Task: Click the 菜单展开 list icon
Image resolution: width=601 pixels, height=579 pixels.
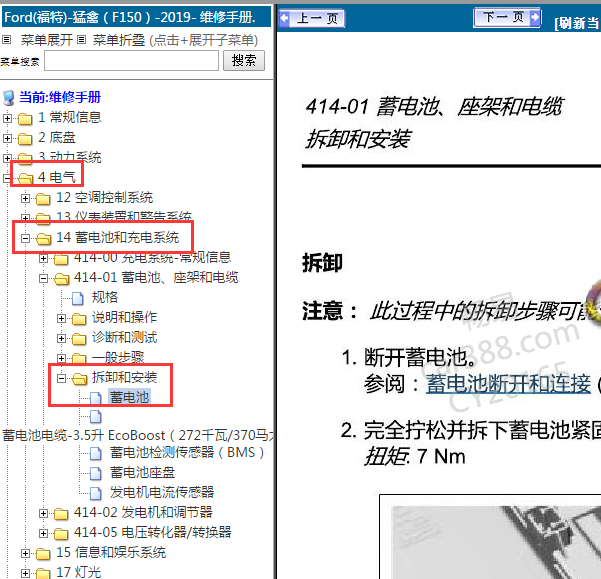Action: (7, 39)
